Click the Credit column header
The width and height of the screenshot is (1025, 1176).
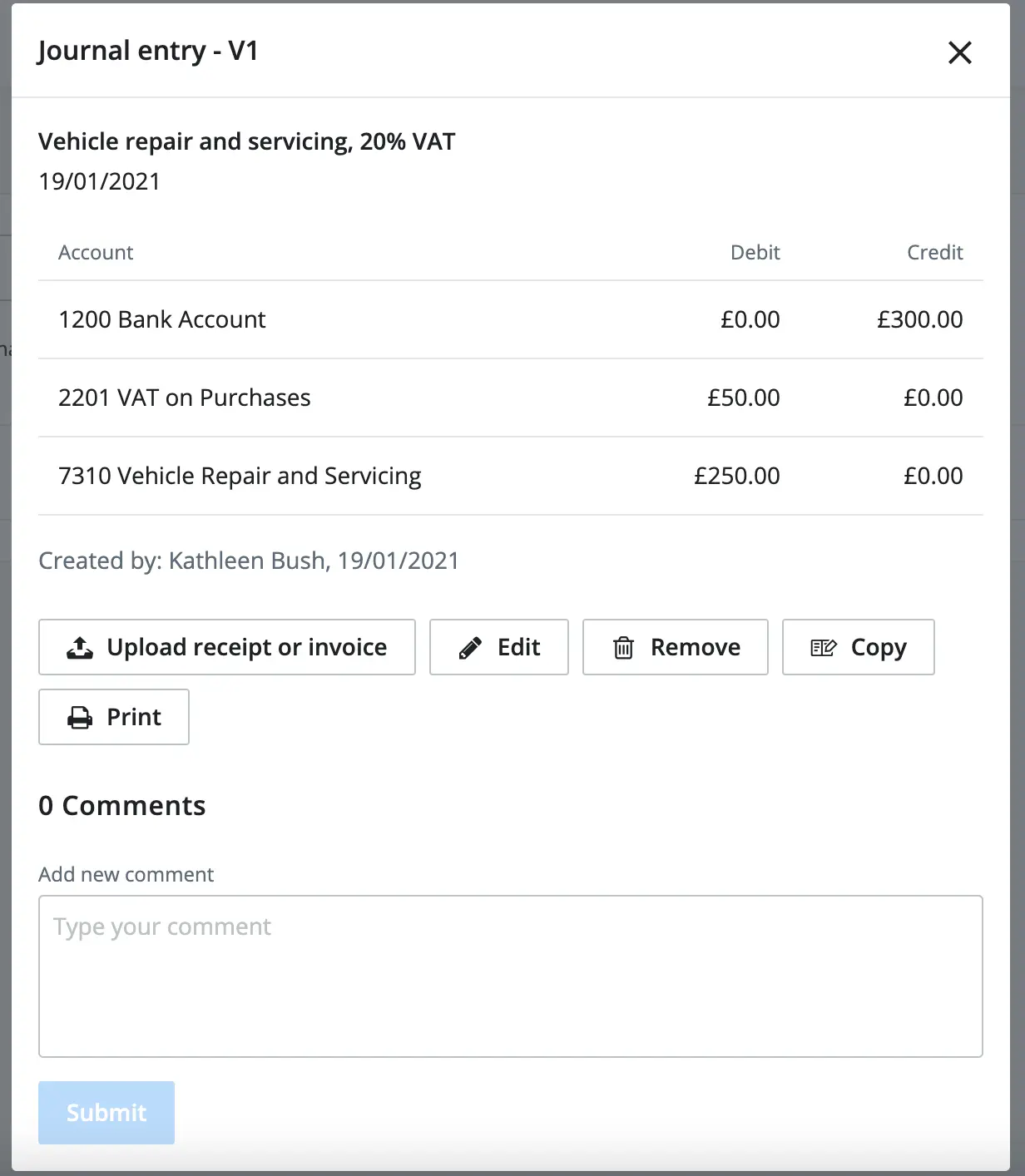pos(935,252)
